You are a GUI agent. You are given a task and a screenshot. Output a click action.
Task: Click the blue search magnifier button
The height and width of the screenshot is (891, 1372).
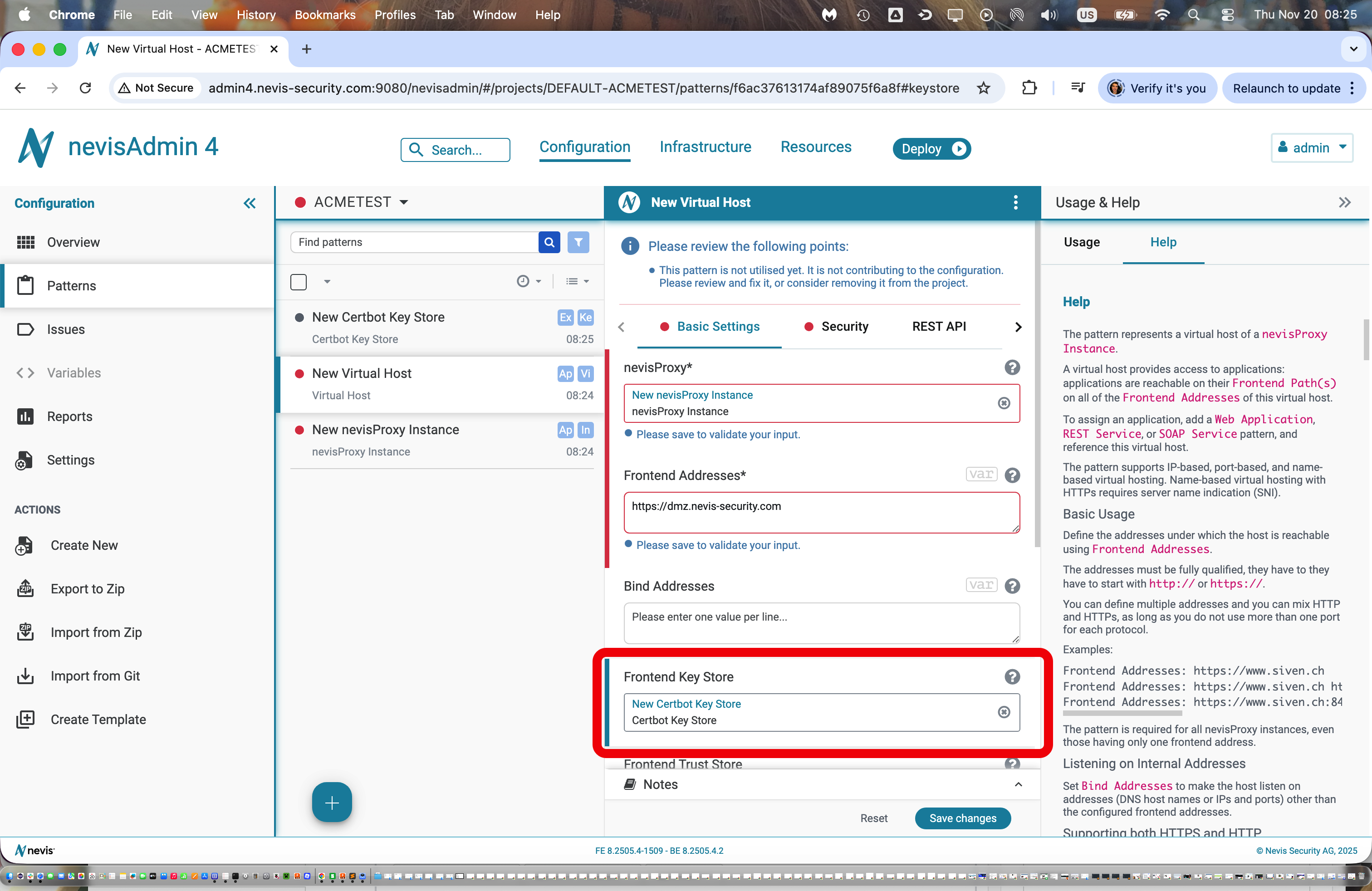549,242
